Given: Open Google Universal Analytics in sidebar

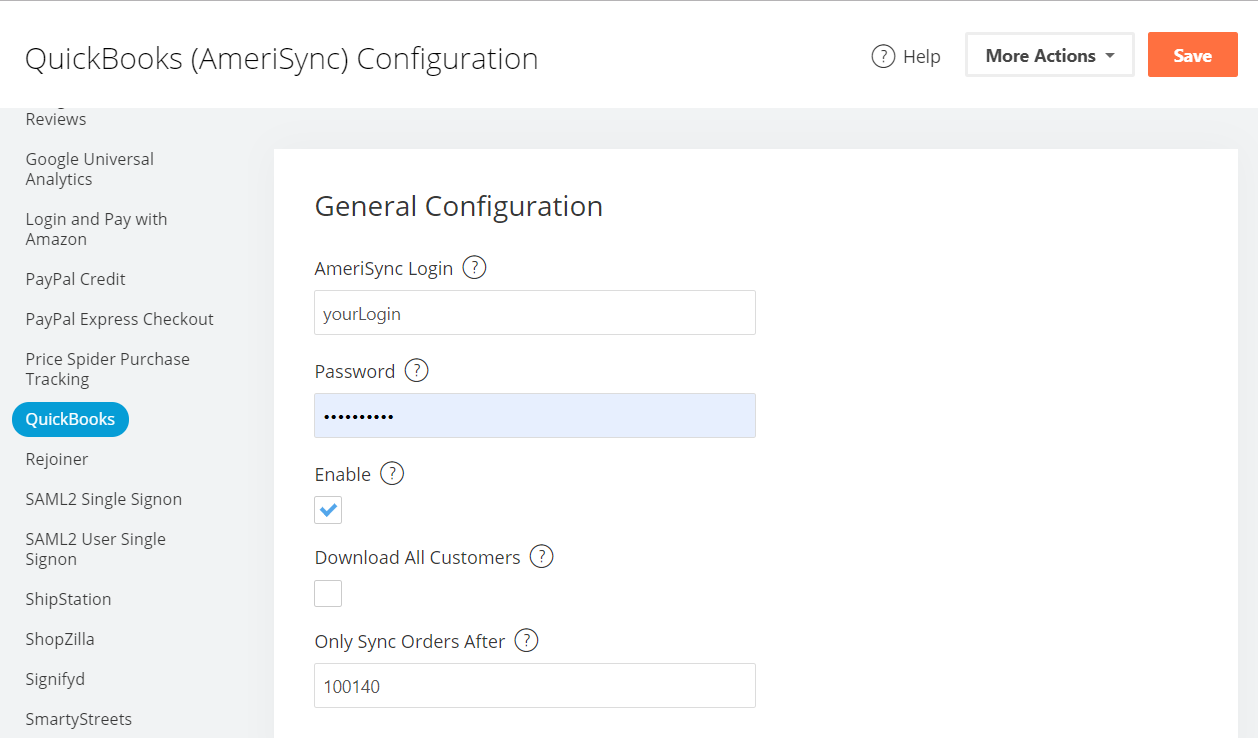Looking at the screenshot, I should tap(90, 169).
